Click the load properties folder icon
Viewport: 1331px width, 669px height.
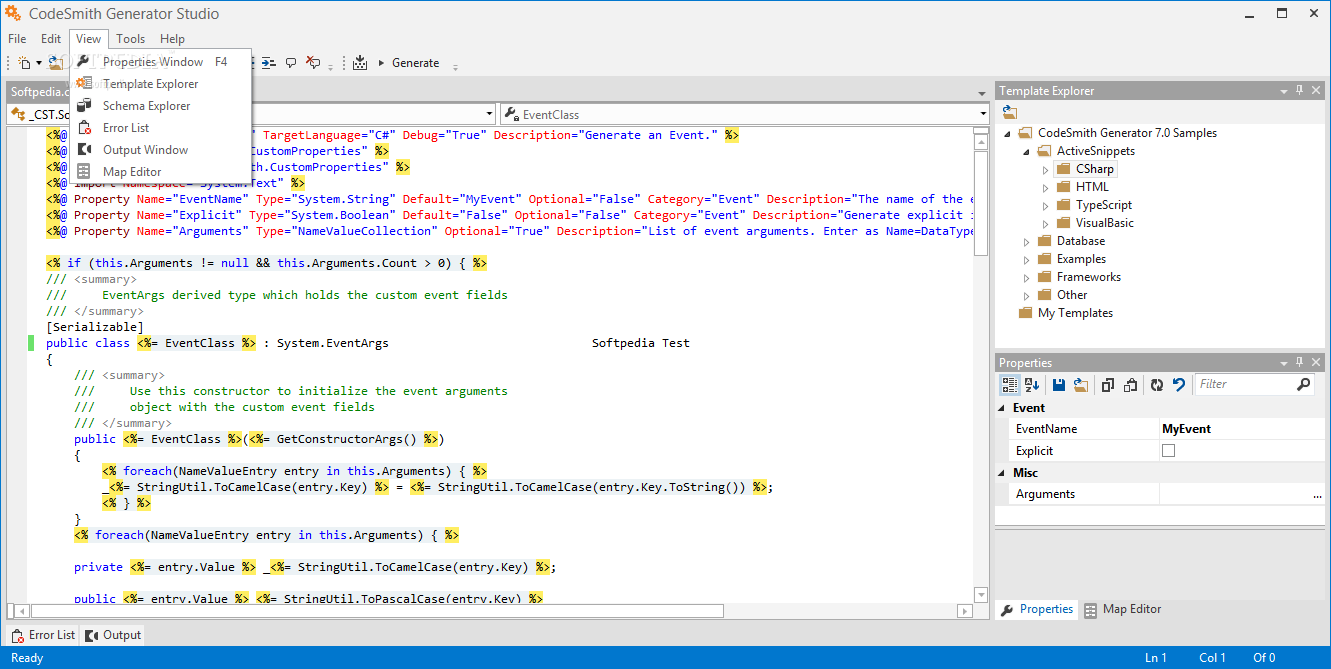coord(1081,384)
